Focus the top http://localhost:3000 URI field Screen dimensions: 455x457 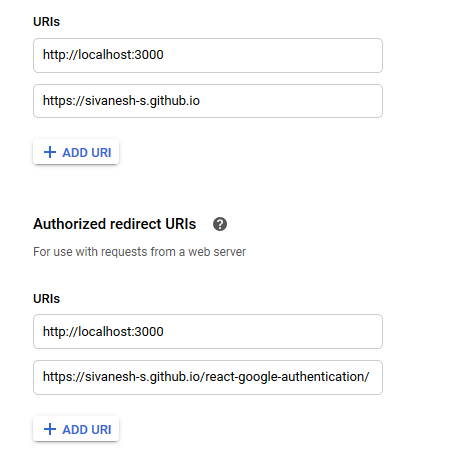coord(208,55)
